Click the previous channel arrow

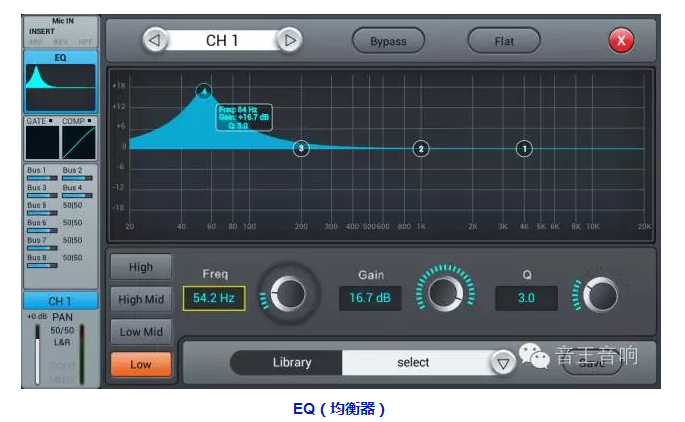point(154,41)
